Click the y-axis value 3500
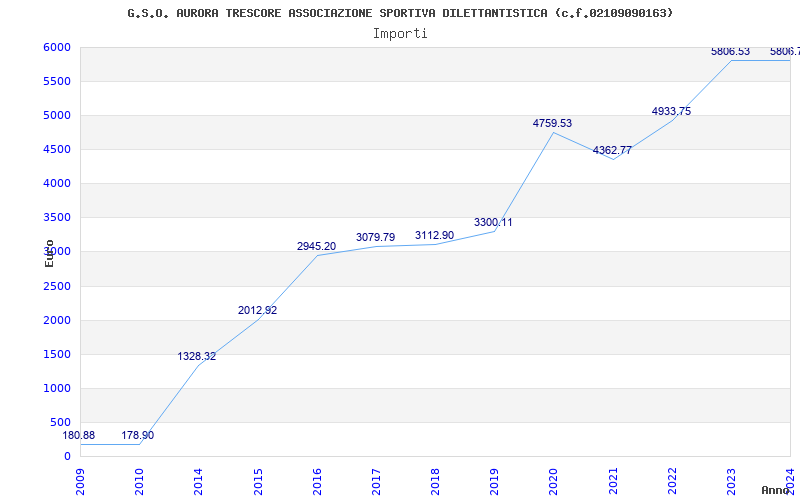800x500 pixels. coord(57,217)
